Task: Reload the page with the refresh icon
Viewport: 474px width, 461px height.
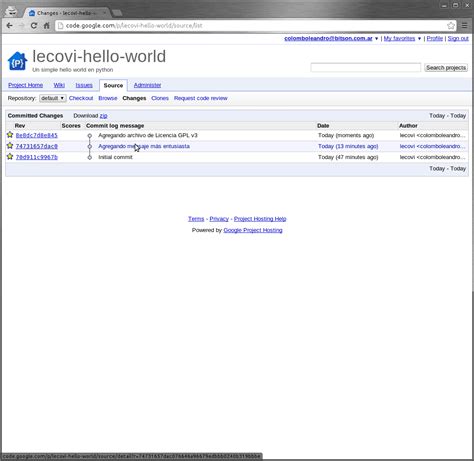Action: [34, 25]
